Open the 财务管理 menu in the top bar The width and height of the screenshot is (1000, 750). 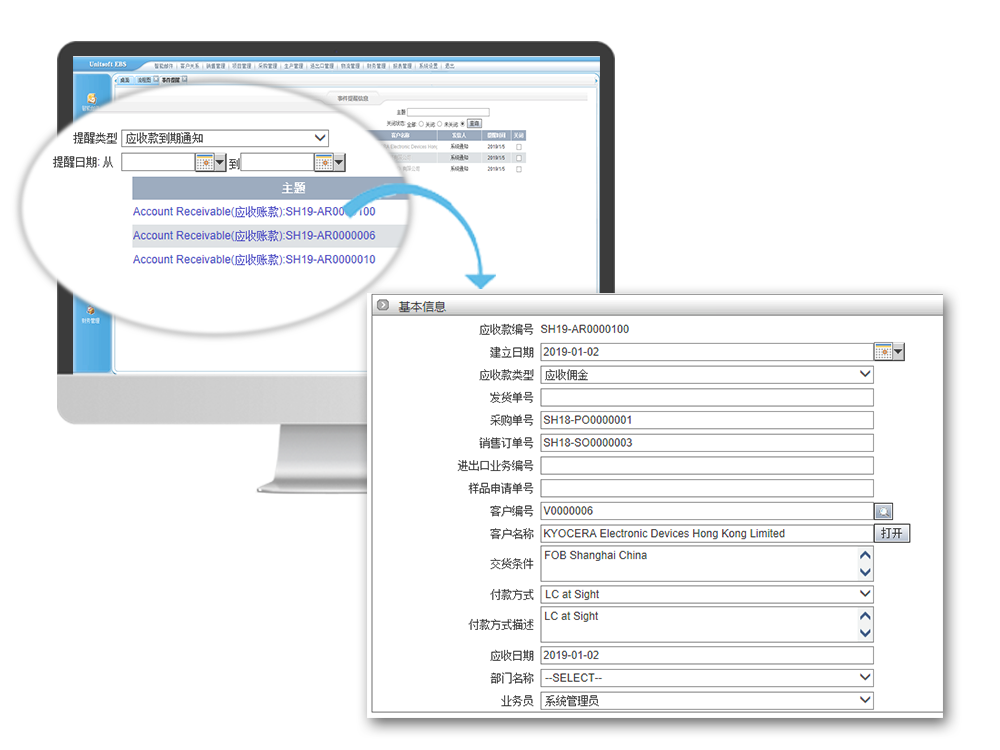coord(375,66)
